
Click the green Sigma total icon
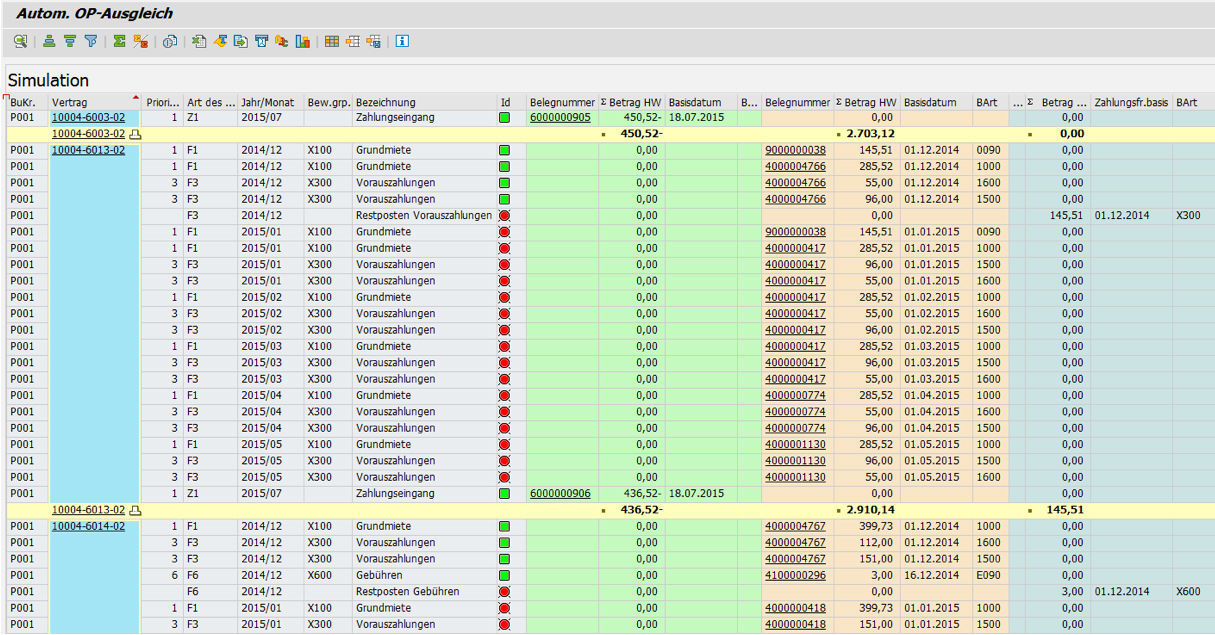click(x=119, y=42)
